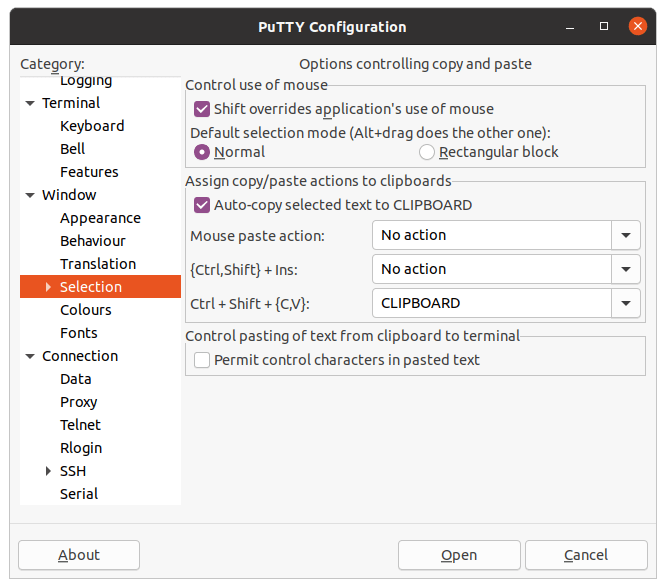Maximize the PuTTY Configuration window
Screen dimensions: 666x588
pyautogui.click(x=604, y=26)
